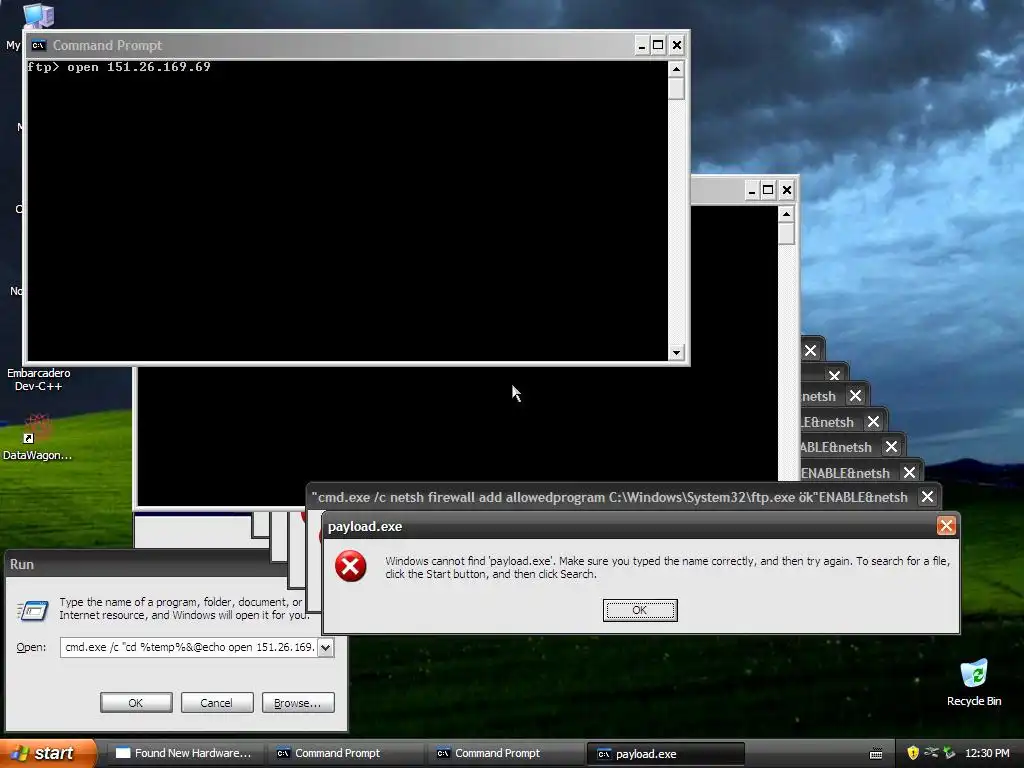
Task: Minimize the front Command Prompt window
Action: (x=641, y=45)
